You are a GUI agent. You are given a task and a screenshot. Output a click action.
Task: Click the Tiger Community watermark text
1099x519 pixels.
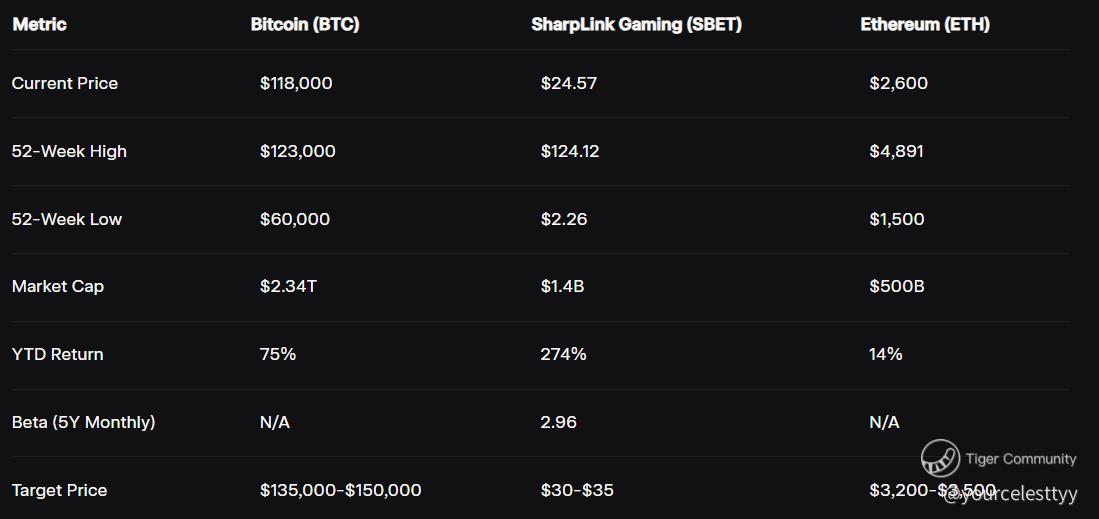pyautogui.click(x=1020, y=459)
